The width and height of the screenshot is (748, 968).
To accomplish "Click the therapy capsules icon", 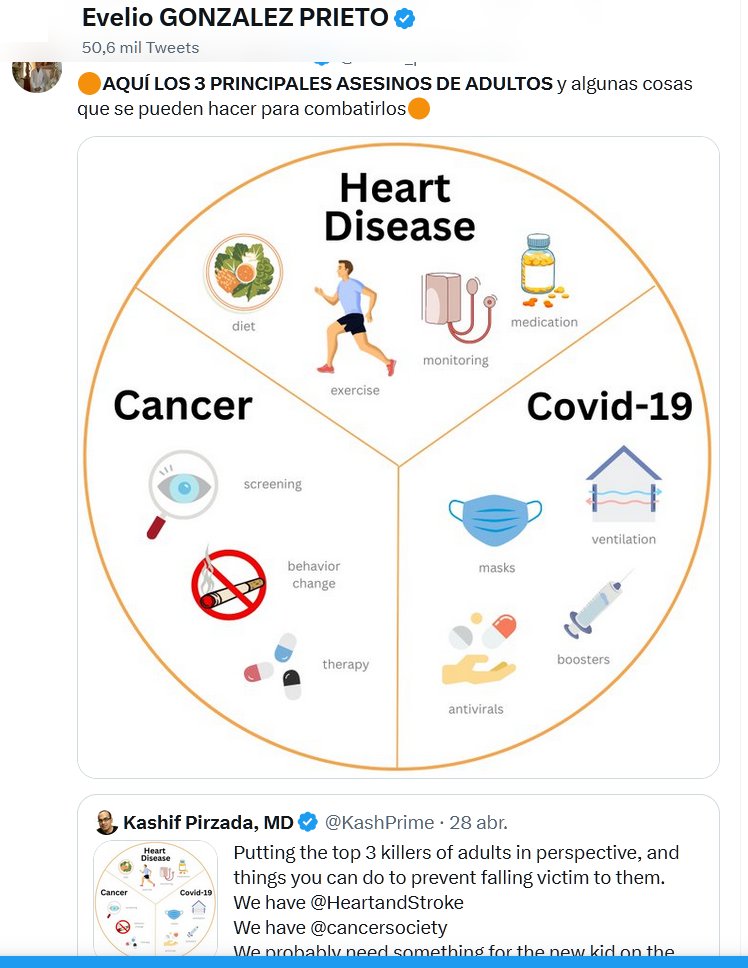I will [x=273, y=666].
